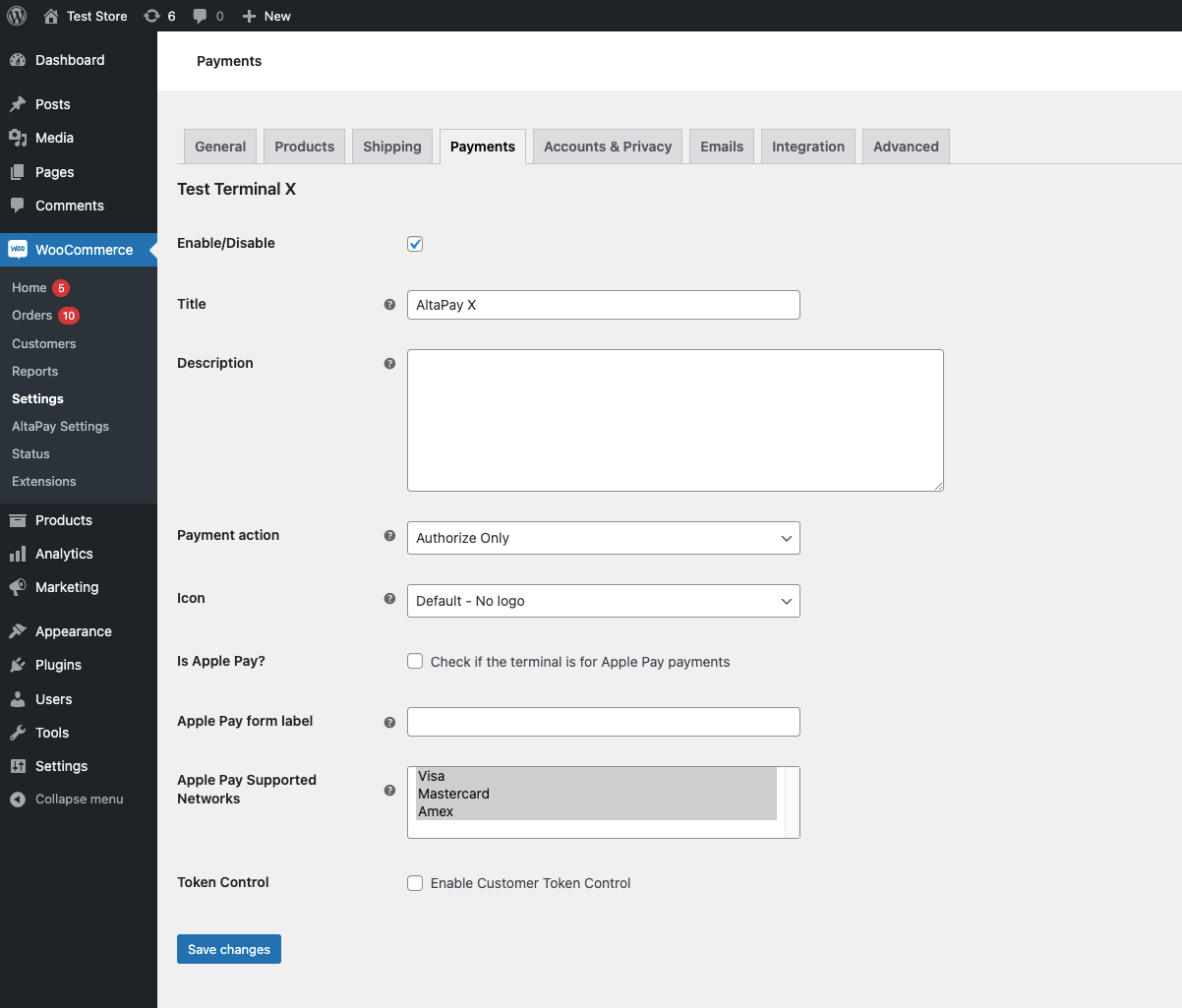Click the Users person icon
This screenshot has width=1182, height=1008.
(18, 699)
